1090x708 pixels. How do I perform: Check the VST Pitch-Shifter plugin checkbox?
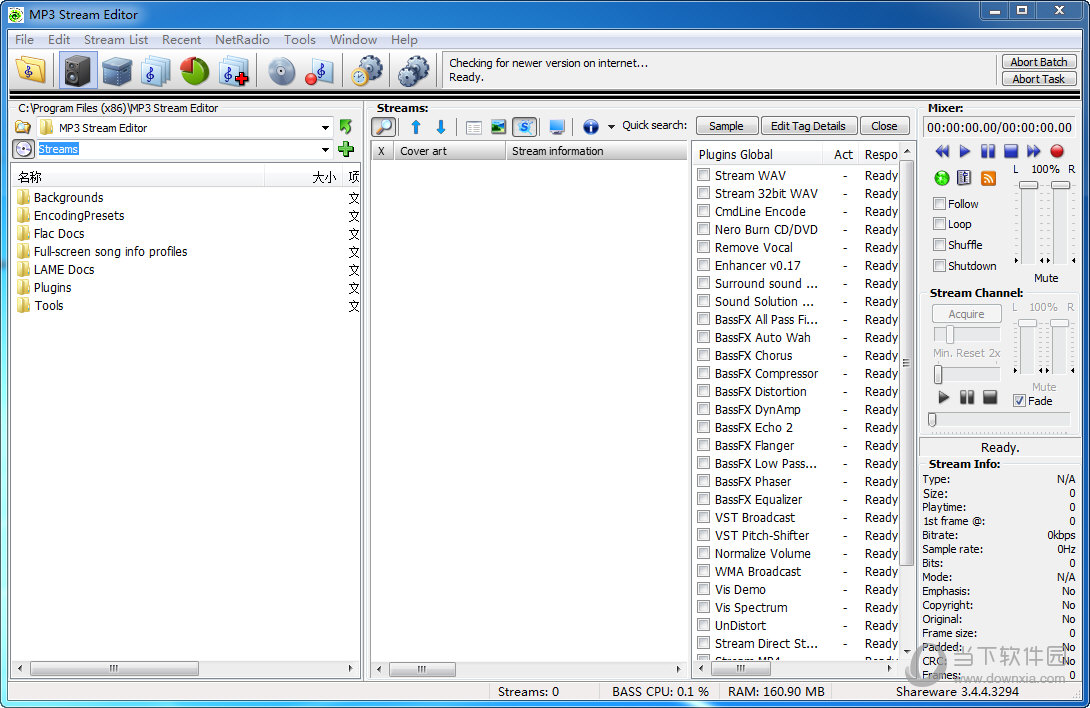pos(703,535)
